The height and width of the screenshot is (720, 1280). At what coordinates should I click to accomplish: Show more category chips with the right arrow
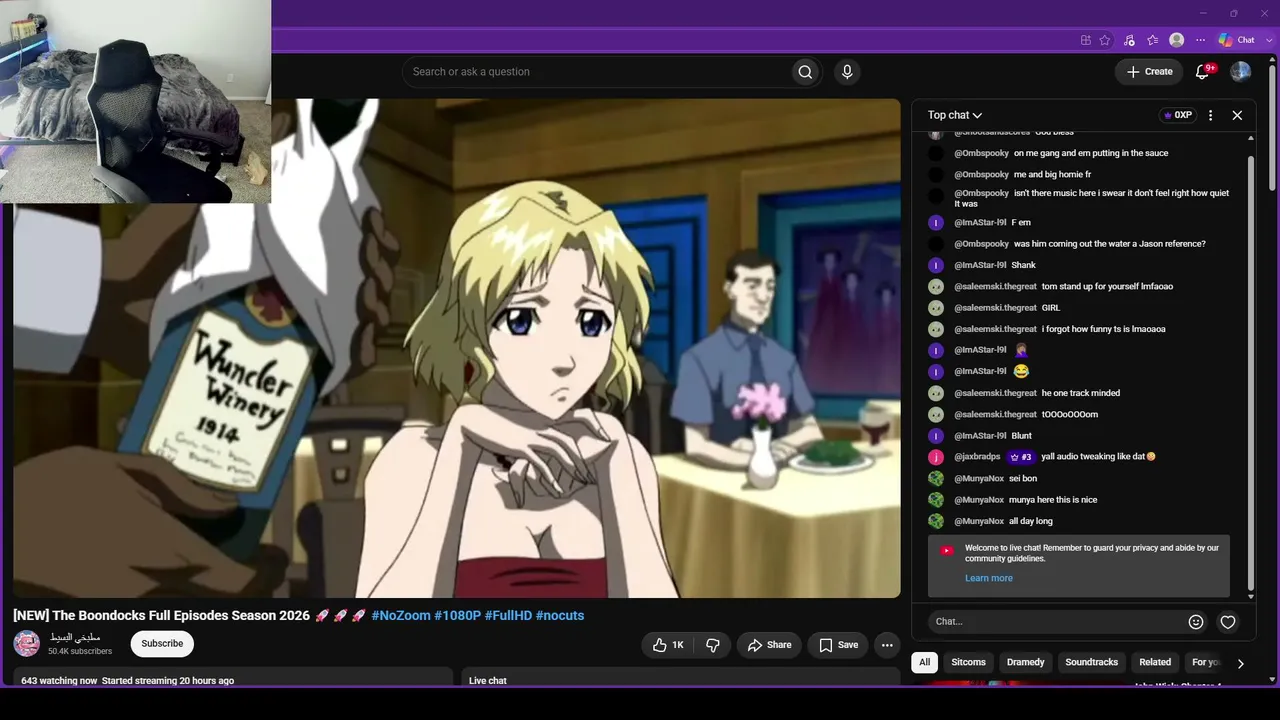point(1240,663)
